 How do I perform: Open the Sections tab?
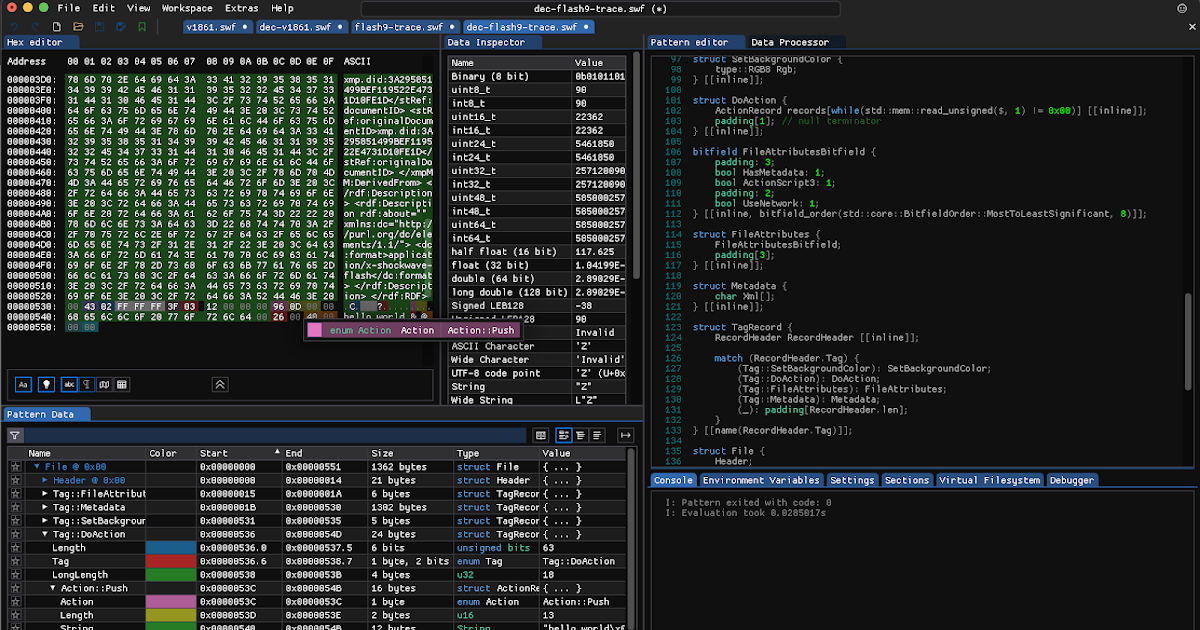click(x=907, y=480)
